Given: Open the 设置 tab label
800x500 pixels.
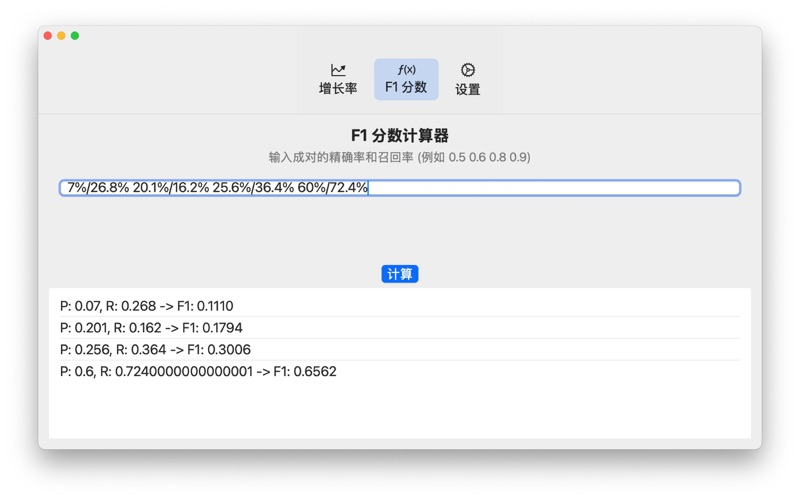Looking at the screenshot, I should click(x=467, y=89).
